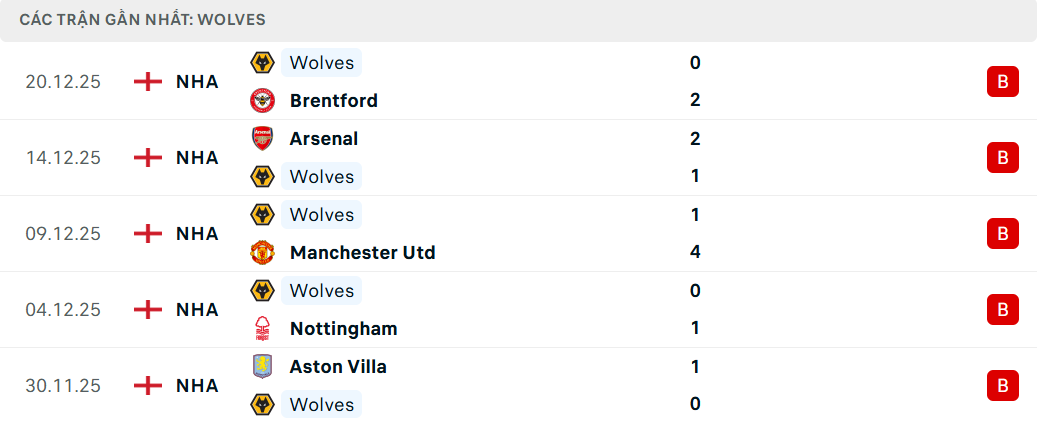The image size is (1050, 422).
Task: Click the Wolves crest in the Arsenal match
Action: [x=262, y=176]
